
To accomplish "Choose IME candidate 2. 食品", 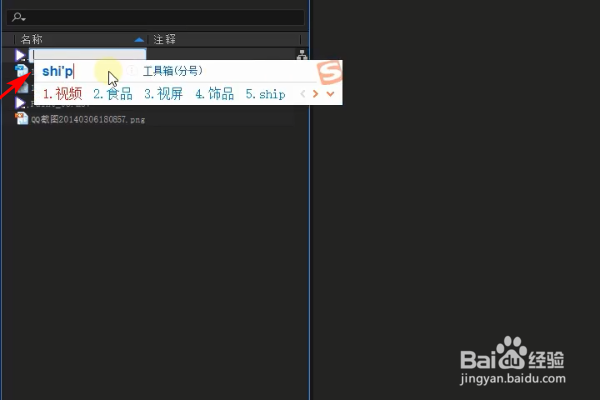I will tap(113, 94).
